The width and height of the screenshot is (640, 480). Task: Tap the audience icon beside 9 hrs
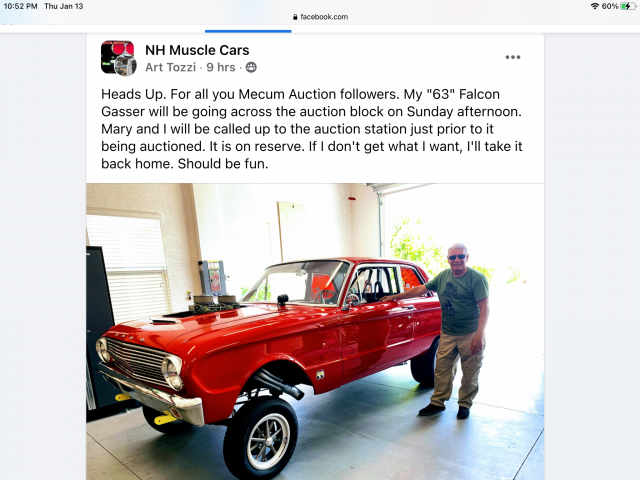[x=251, y=67]
